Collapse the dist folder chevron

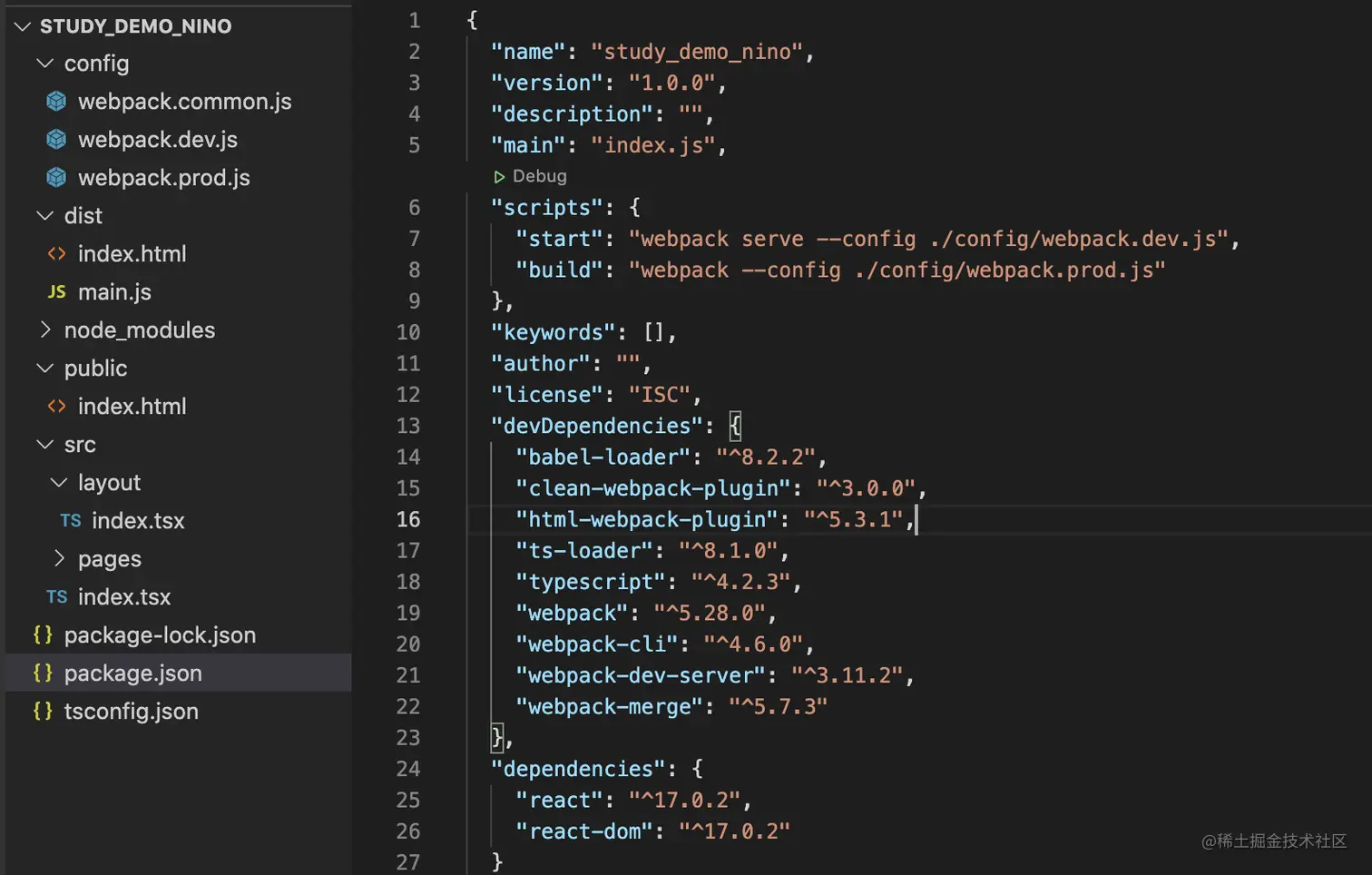click(44, 216)
